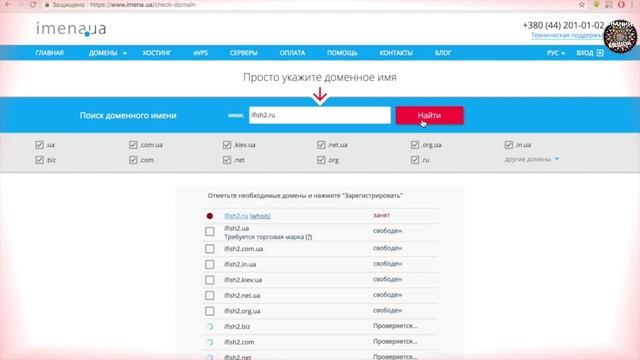The image size is (640, 360).
Task: Click the domain name search input field
Action: (x=320, y=115)
